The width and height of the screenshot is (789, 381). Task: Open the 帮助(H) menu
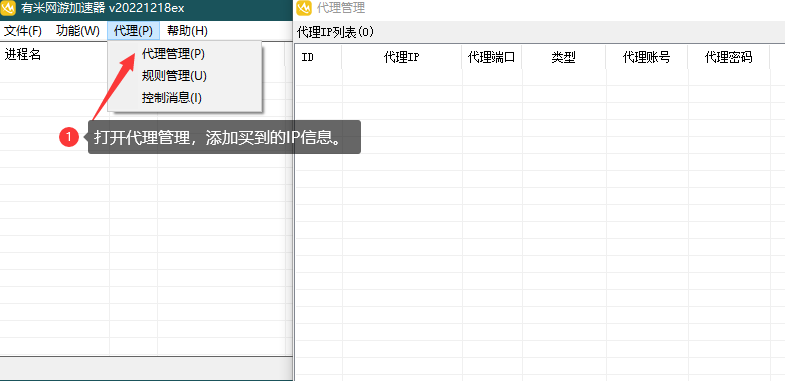(187, 31)
